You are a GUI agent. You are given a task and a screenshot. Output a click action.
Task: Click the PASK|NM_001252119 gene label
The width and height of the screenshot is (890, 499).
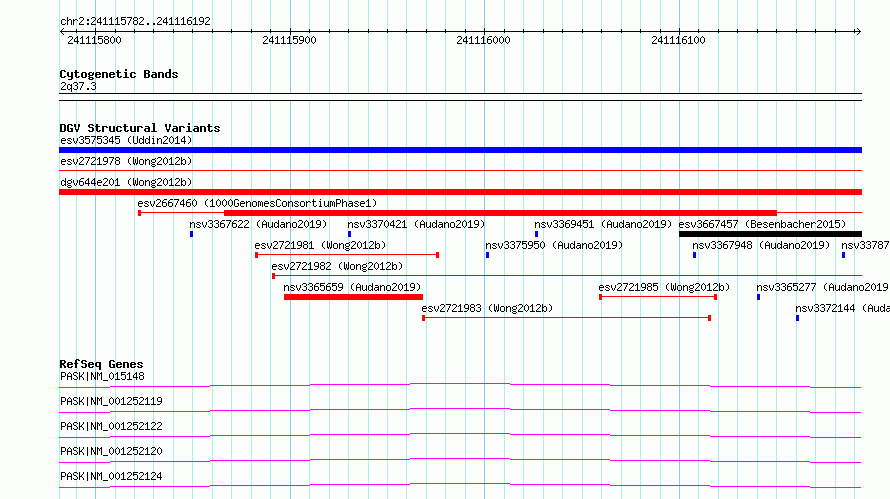coord(111,401)
